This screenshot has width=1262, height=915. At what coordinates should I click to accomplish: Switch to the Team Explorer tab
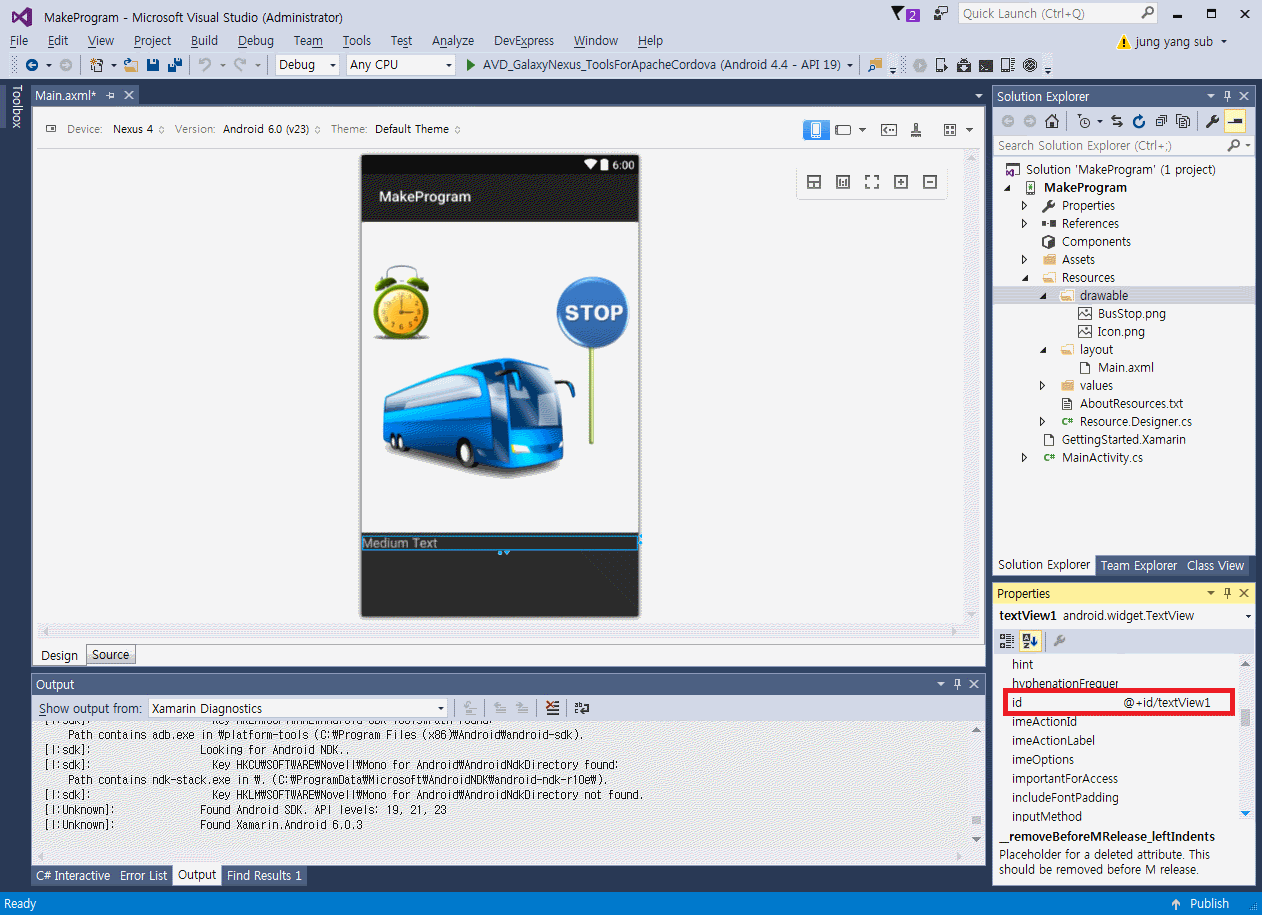click(x=1139, y=565)
